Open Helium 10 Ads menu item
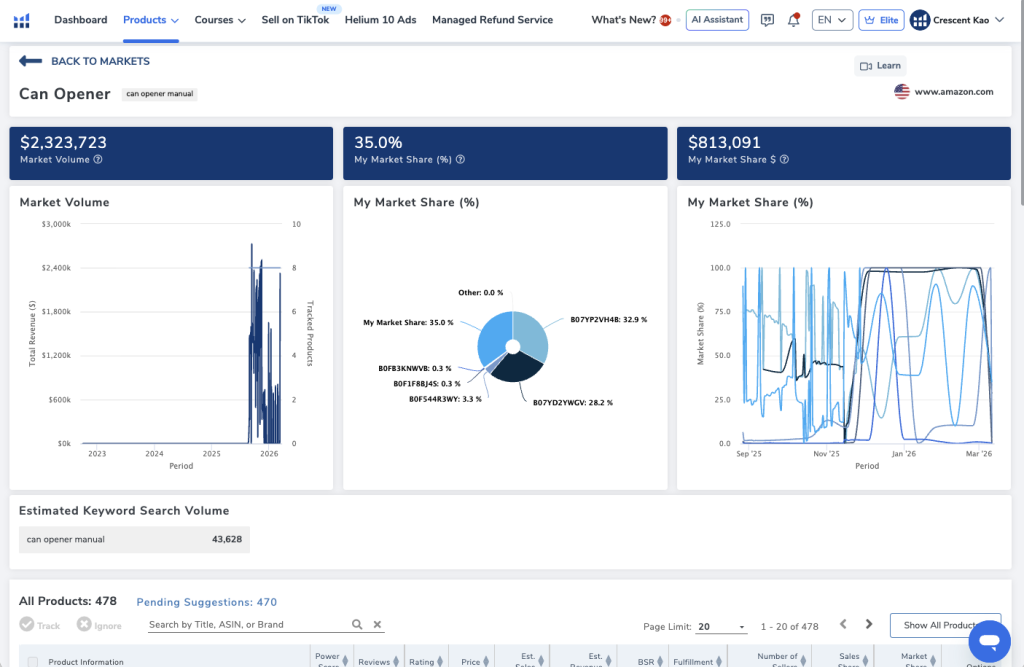The width and height of the screenshot is (1024, 667). (381, 20)
